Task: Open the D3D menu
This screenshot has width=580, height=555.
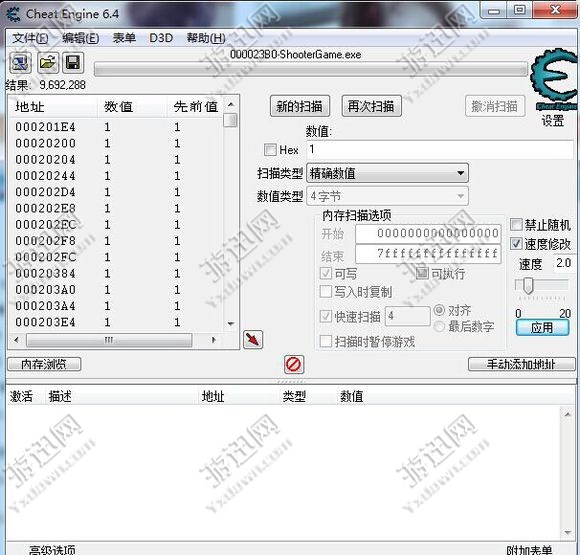Action: click(x=161, y=38)
